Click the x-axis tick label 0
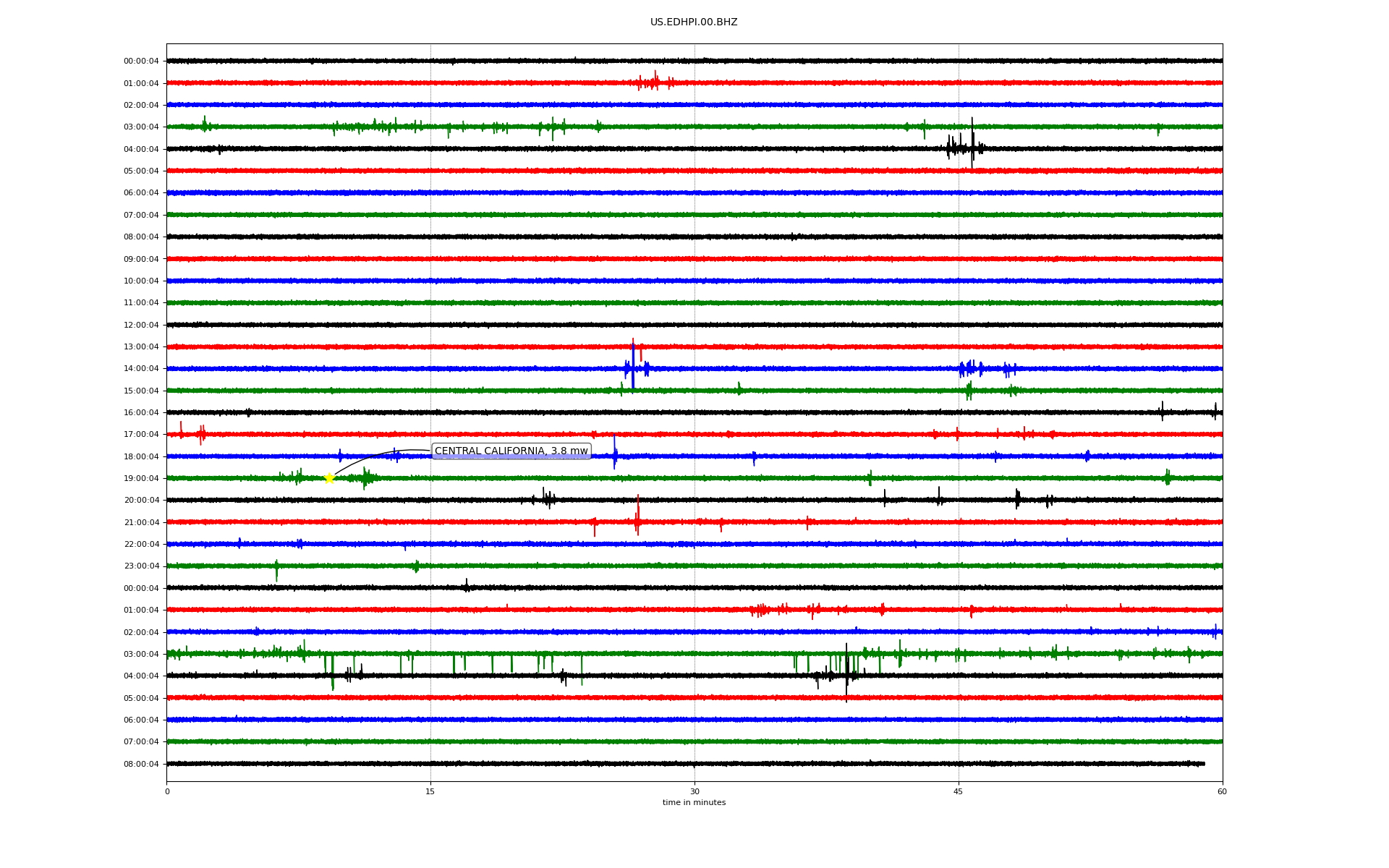 tap(167, 791)
